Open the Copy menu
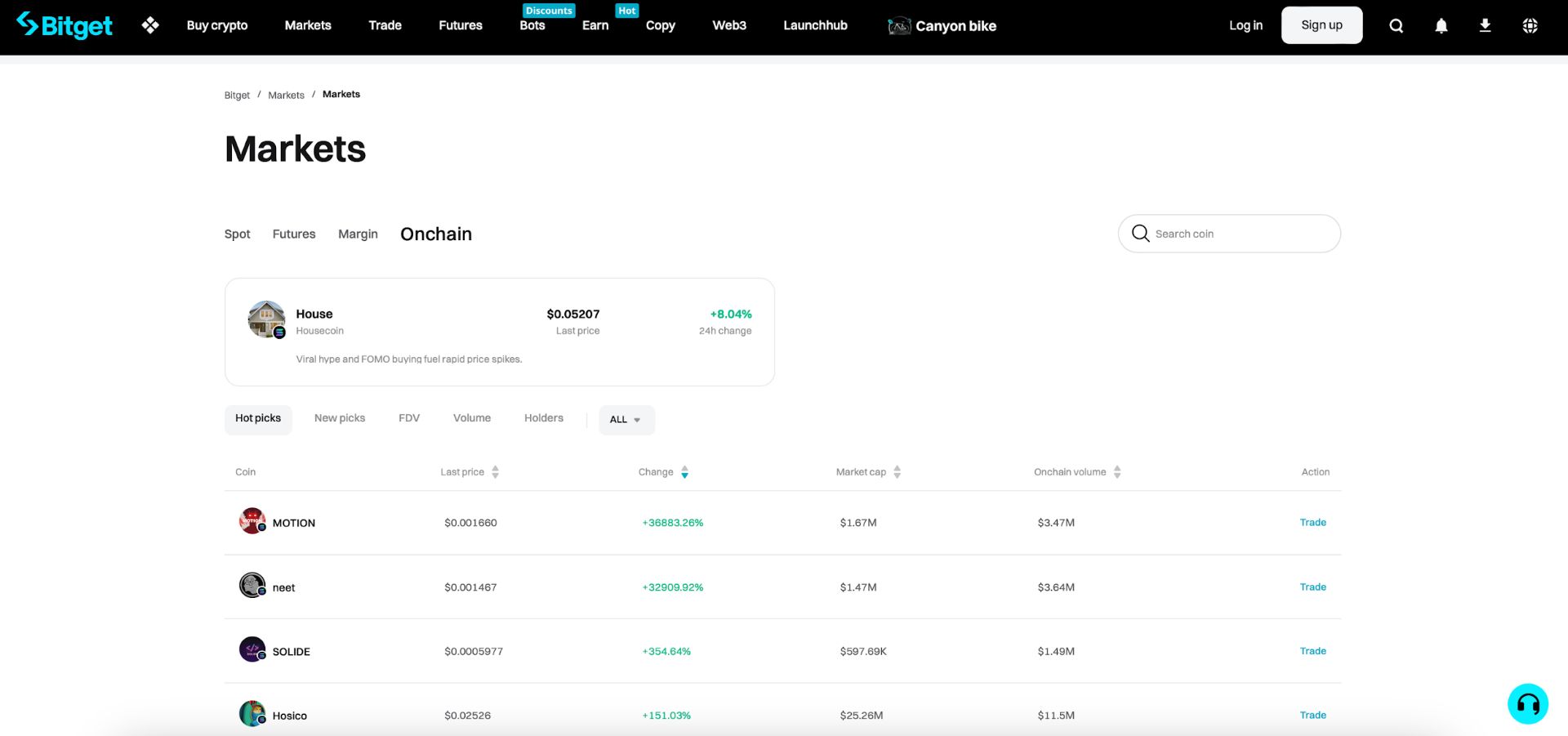 661,25
